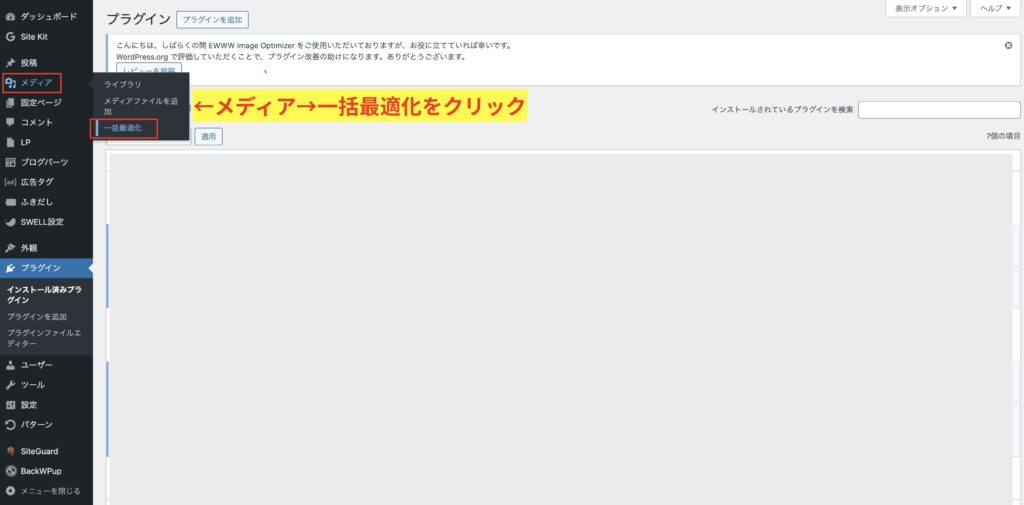The width and height of the screenshot is (1024, 505).
Task: Open Appearance via the paintbrush icon
Action: (10, 247)
